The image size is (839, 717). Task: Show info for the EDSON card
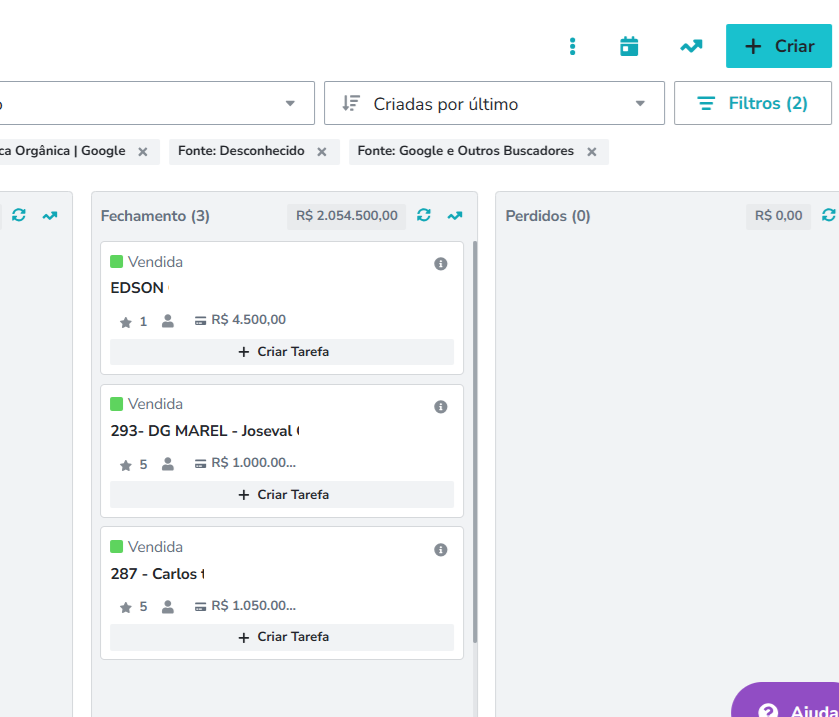click(440, 264)
